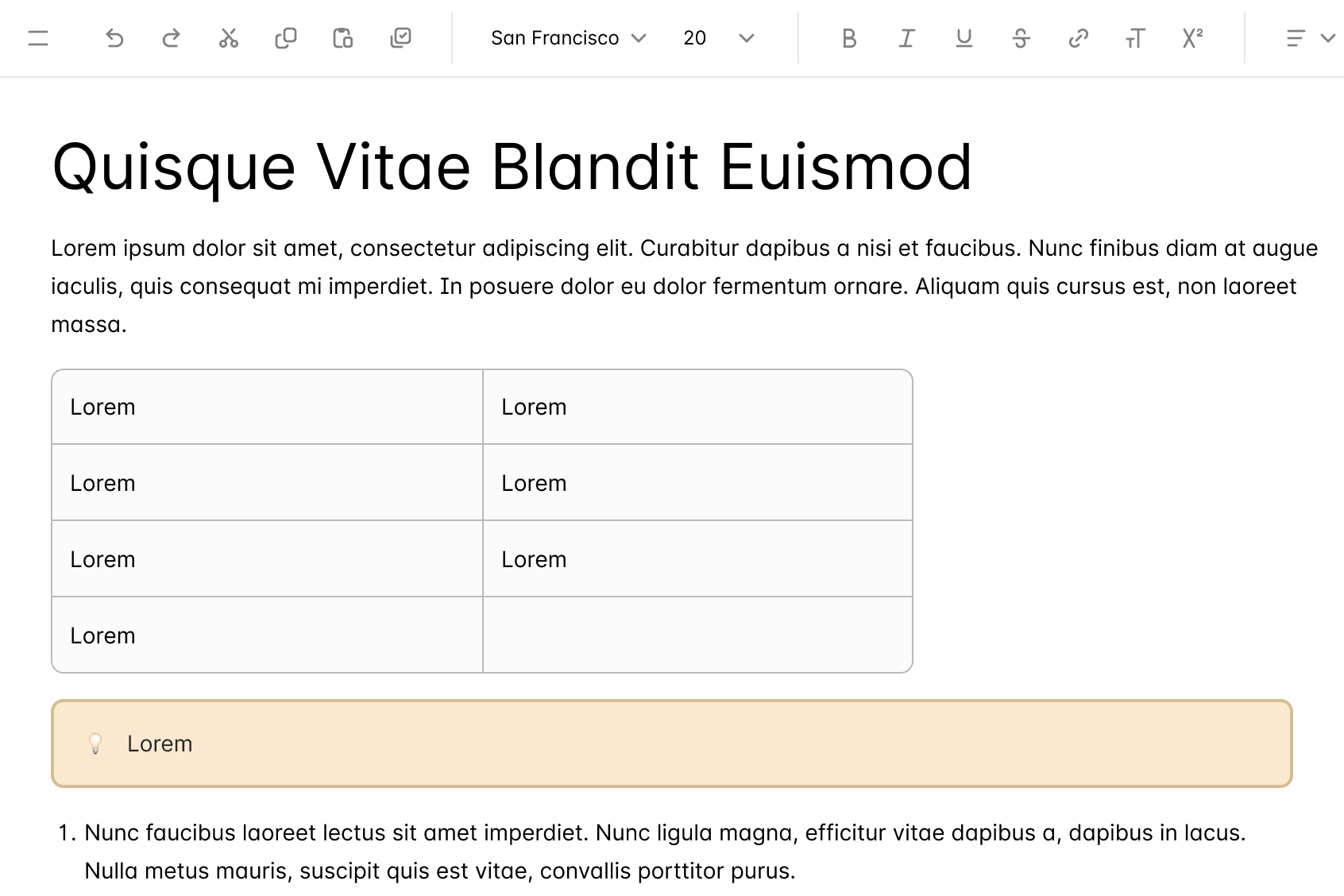Toggle bold formatting

pos(849,38)
